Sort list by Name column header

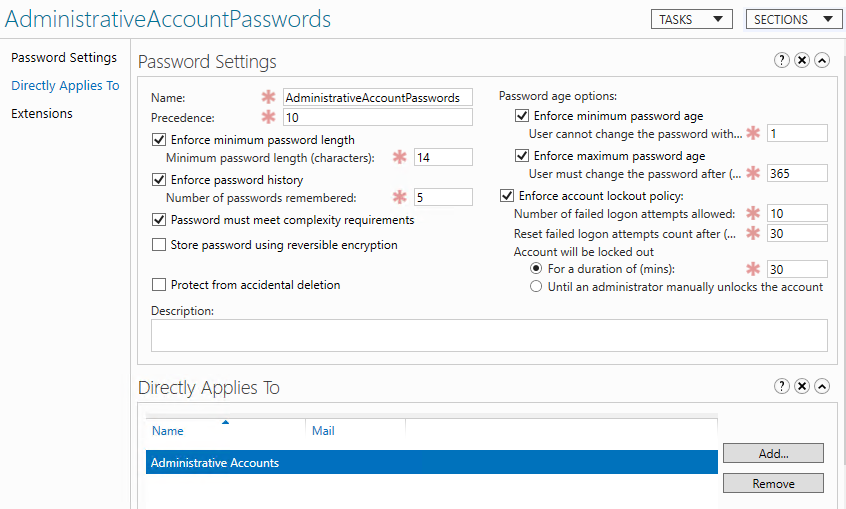(168, 431)
